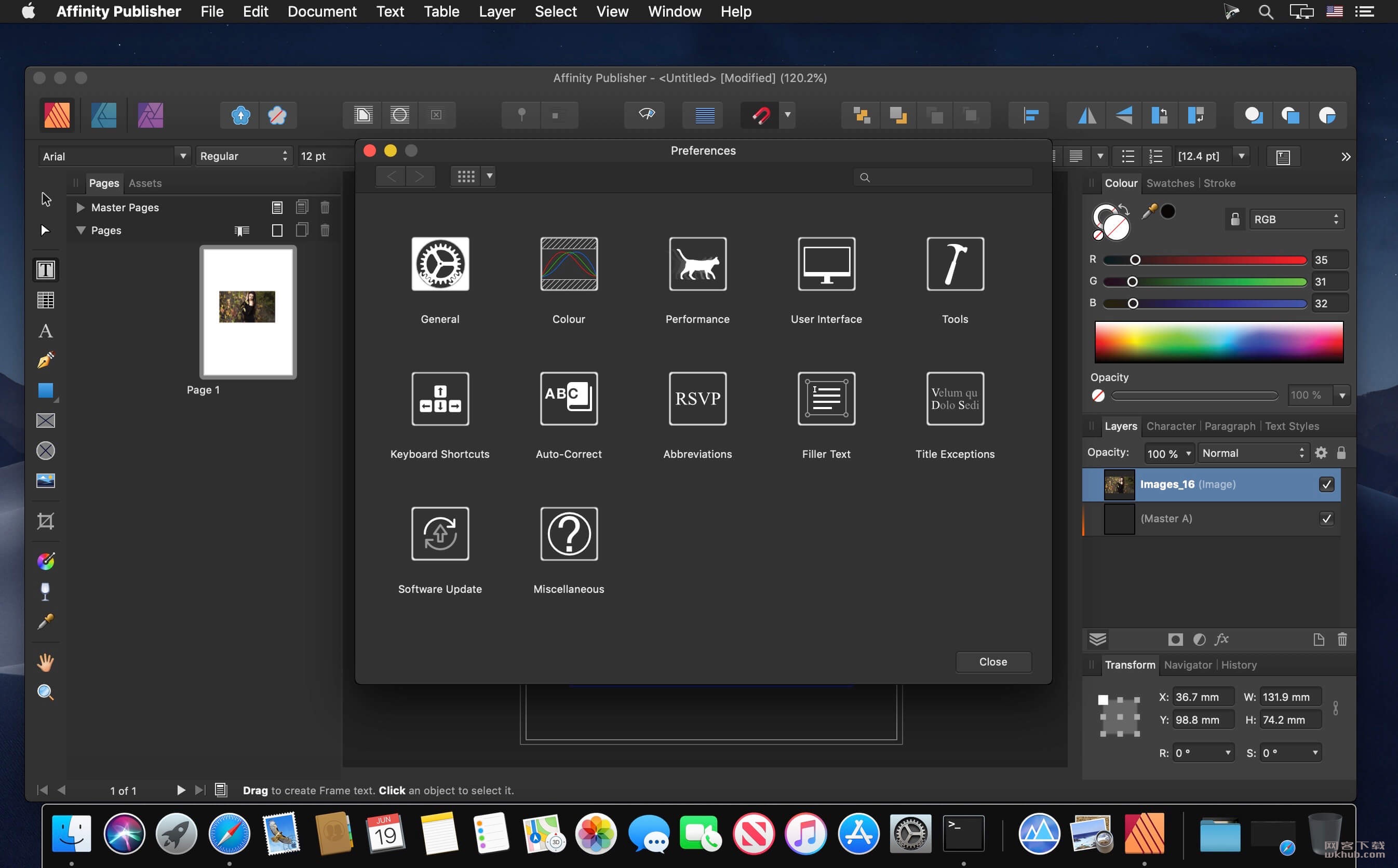
Task: Open Software Update preferences
Action: click(440, 534)
